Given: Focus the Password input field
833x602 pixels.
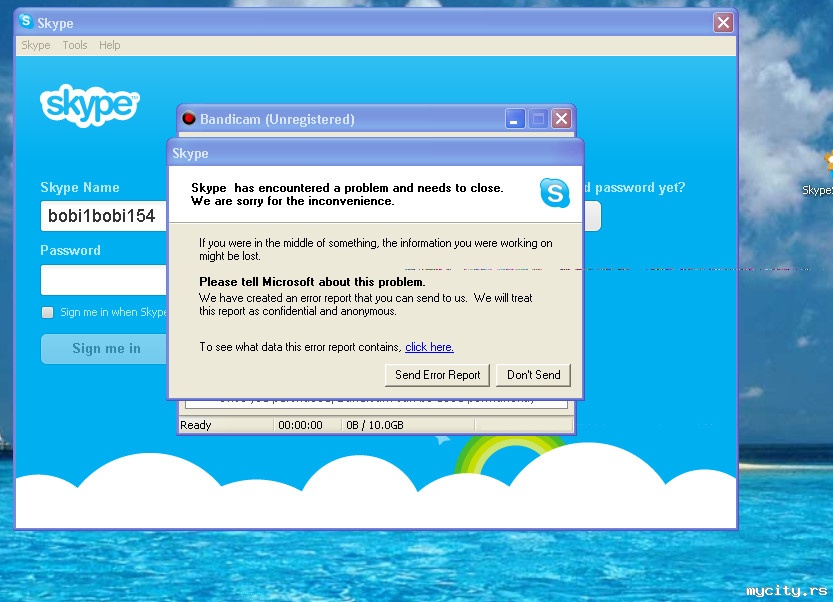Looking at the screenshot, I should click(x=104, y=279).
